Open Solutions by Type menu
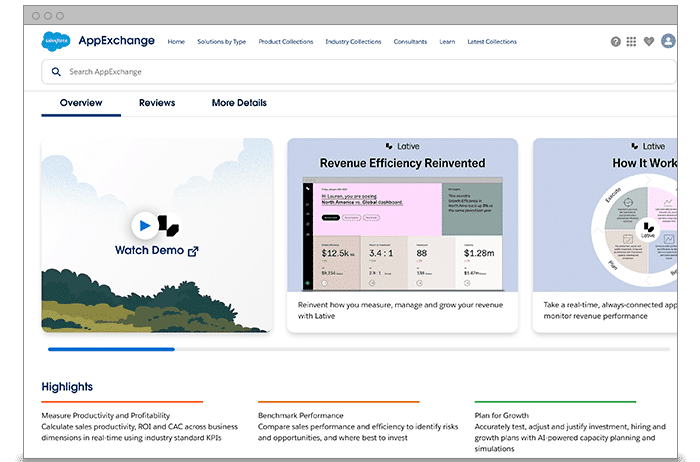 pyautogui.click(x=221, y=42)
